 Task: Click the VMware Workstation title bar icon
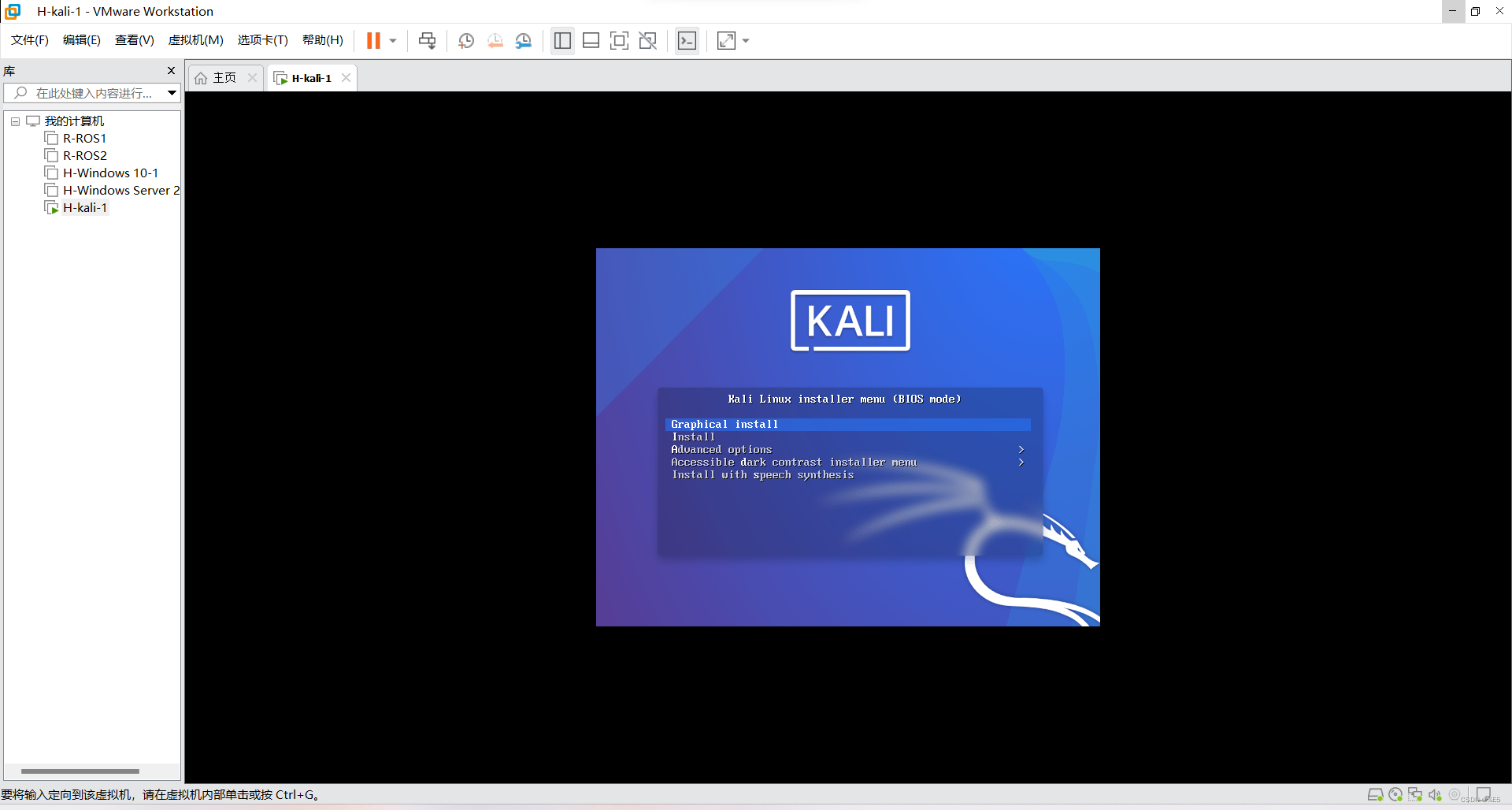coord(13,11)
